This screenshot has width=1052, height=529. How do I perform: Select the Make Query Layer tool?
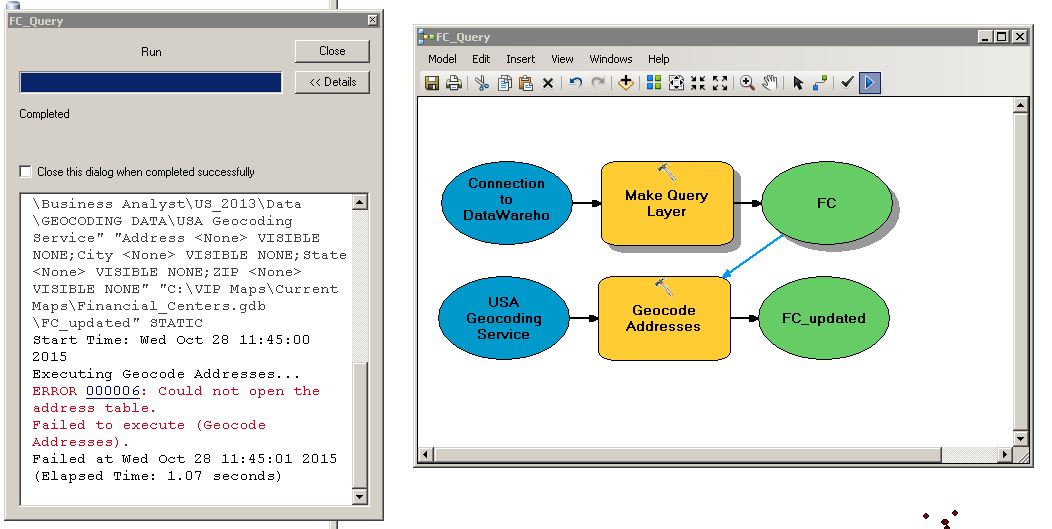click(667, 203)
